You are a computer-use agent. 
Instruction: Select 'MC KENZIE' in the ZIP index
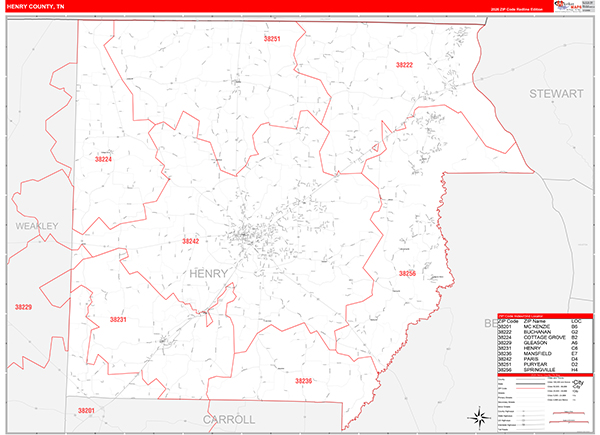point(537,327)
